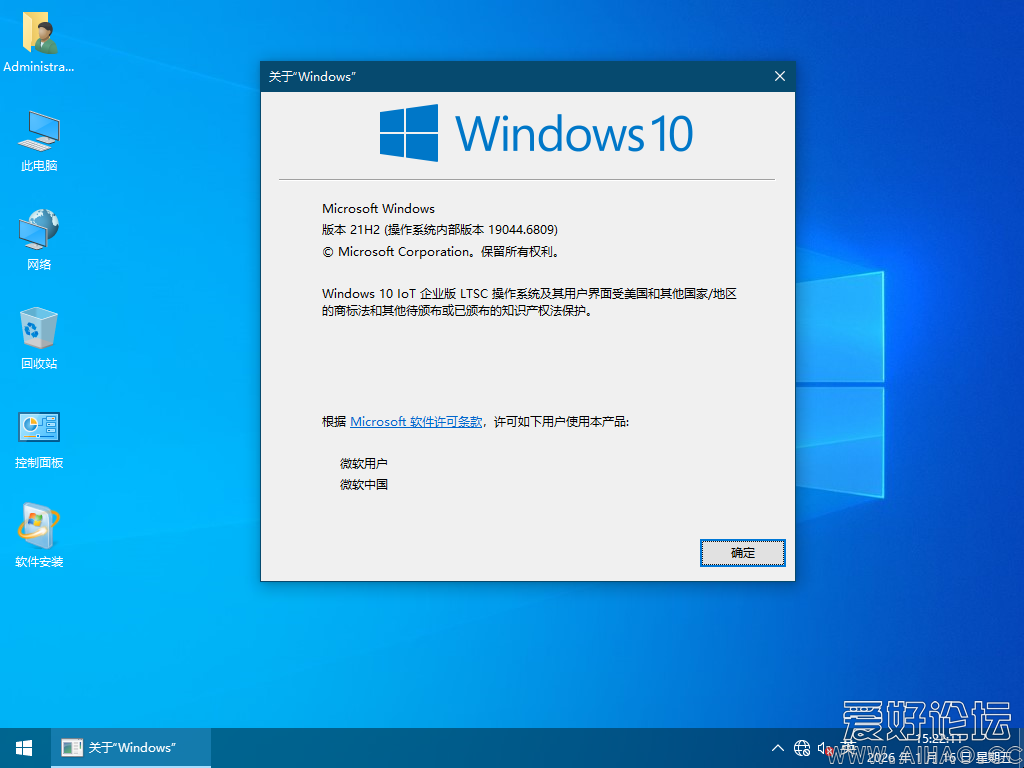This screenshot has height=768, width=1024.
Task: Open the Administrator folder desktop icon
Action: pos(39,42)
